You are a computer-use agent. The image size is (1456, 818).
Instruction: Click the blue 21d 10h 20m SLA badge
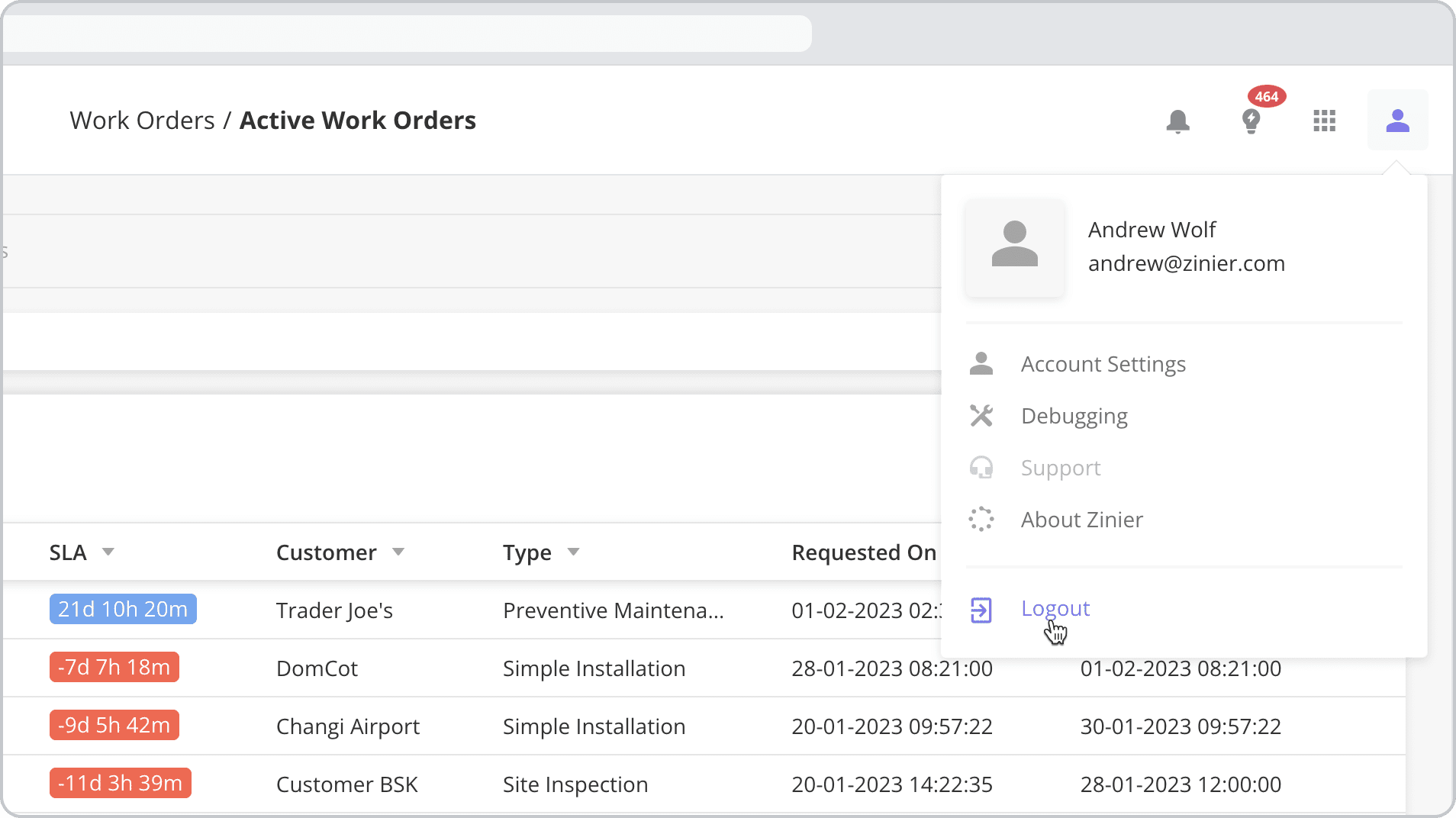(123, 609)
